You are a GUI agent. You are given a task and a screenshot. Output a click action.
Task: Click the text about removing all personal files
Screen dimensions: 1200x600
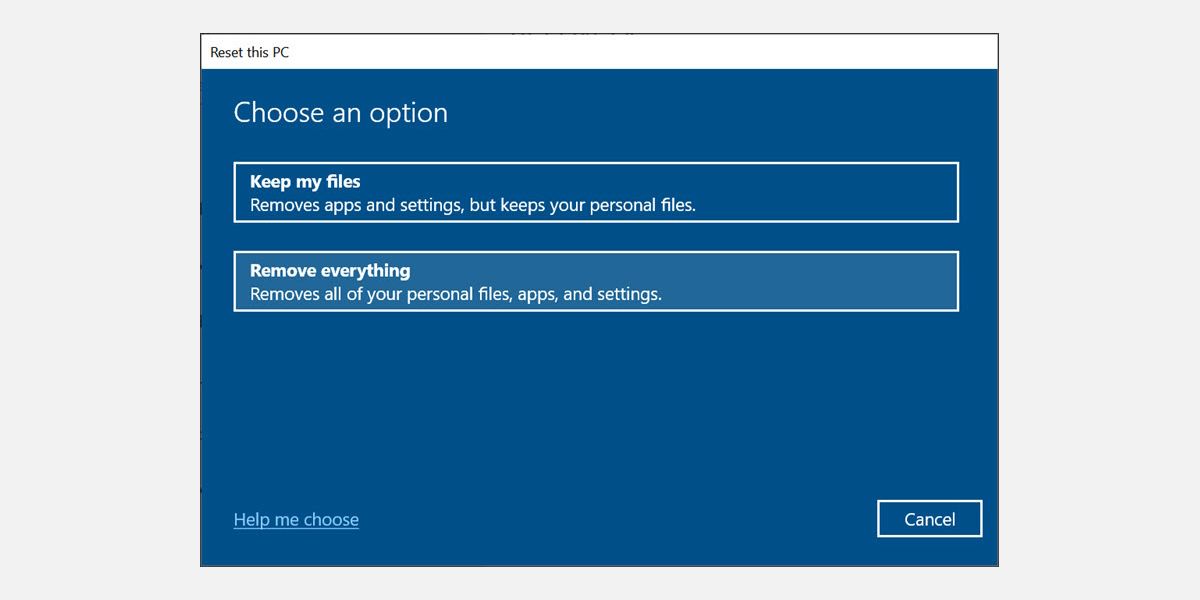tap(455, 295)
